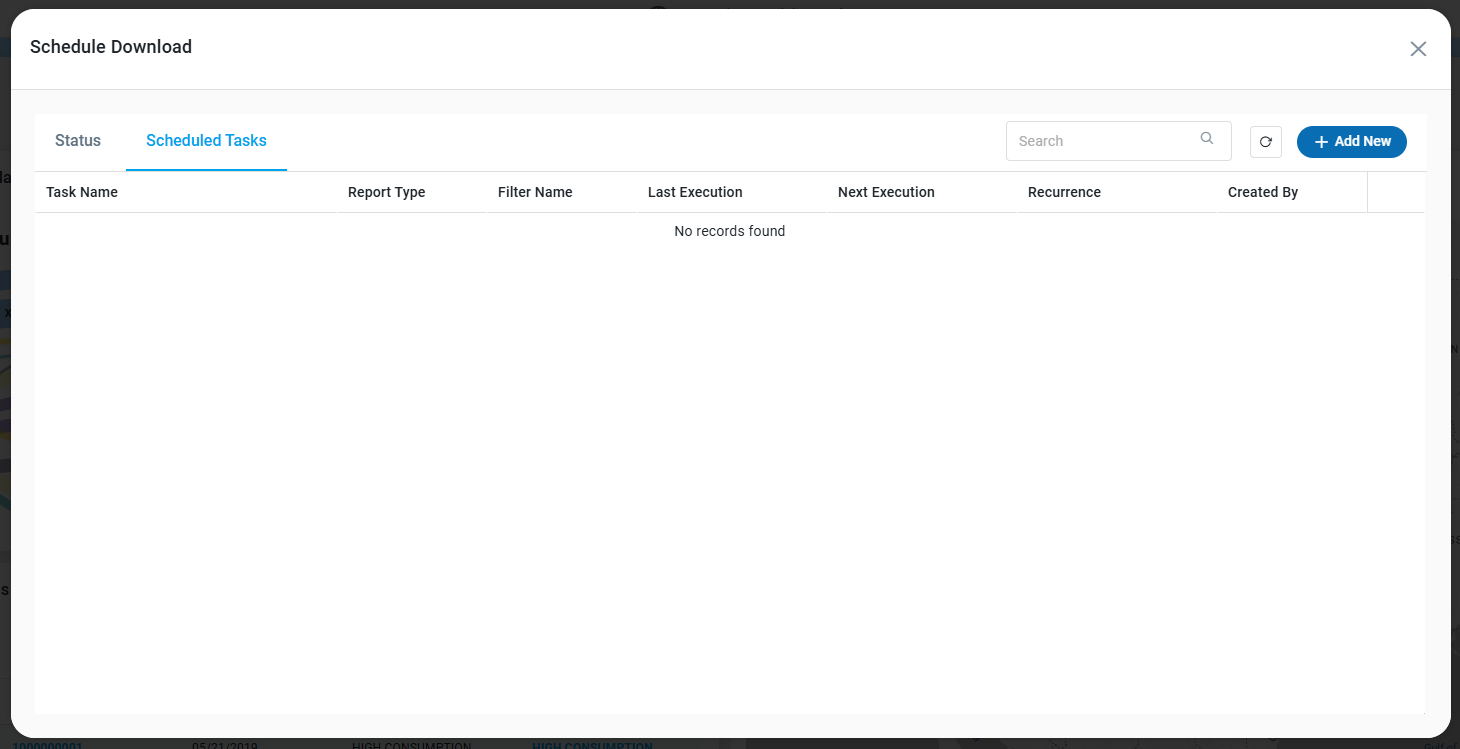Click the Schedule Download dialog title

coord(111,47)
